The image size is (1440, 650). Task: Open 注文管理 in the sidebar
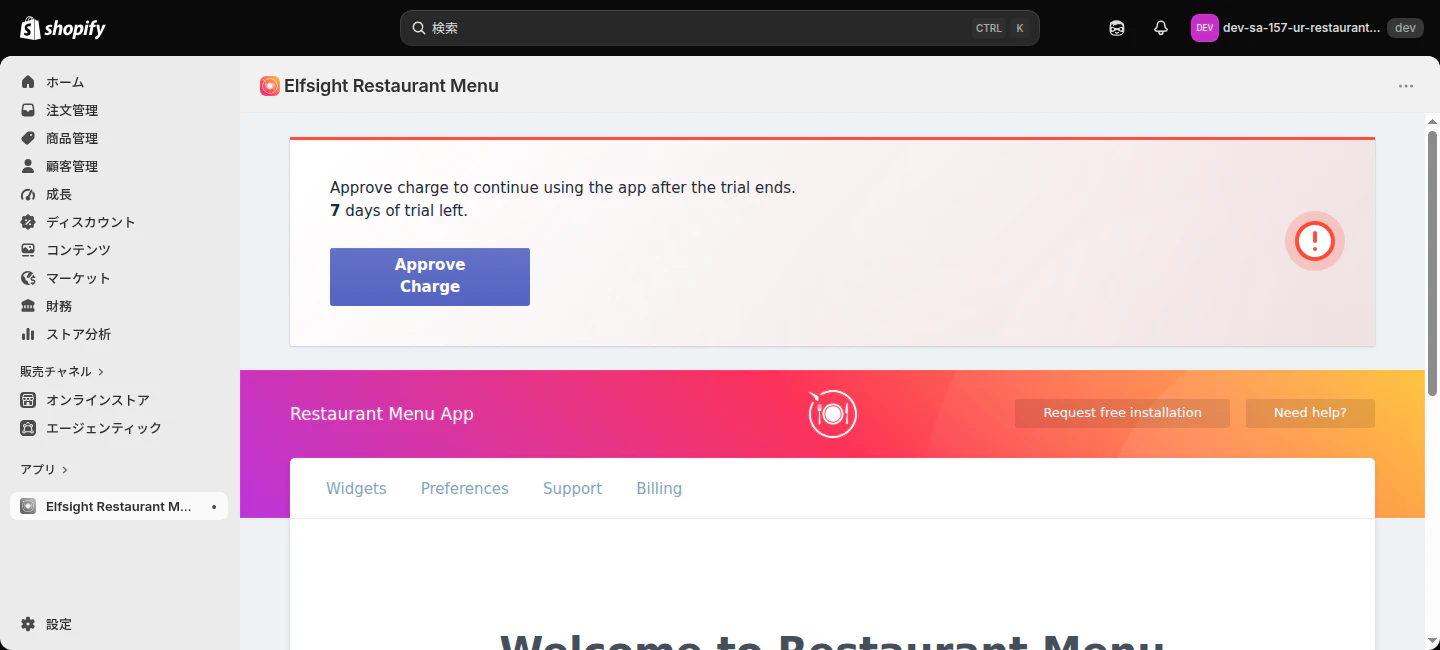[x=119, y=110]
